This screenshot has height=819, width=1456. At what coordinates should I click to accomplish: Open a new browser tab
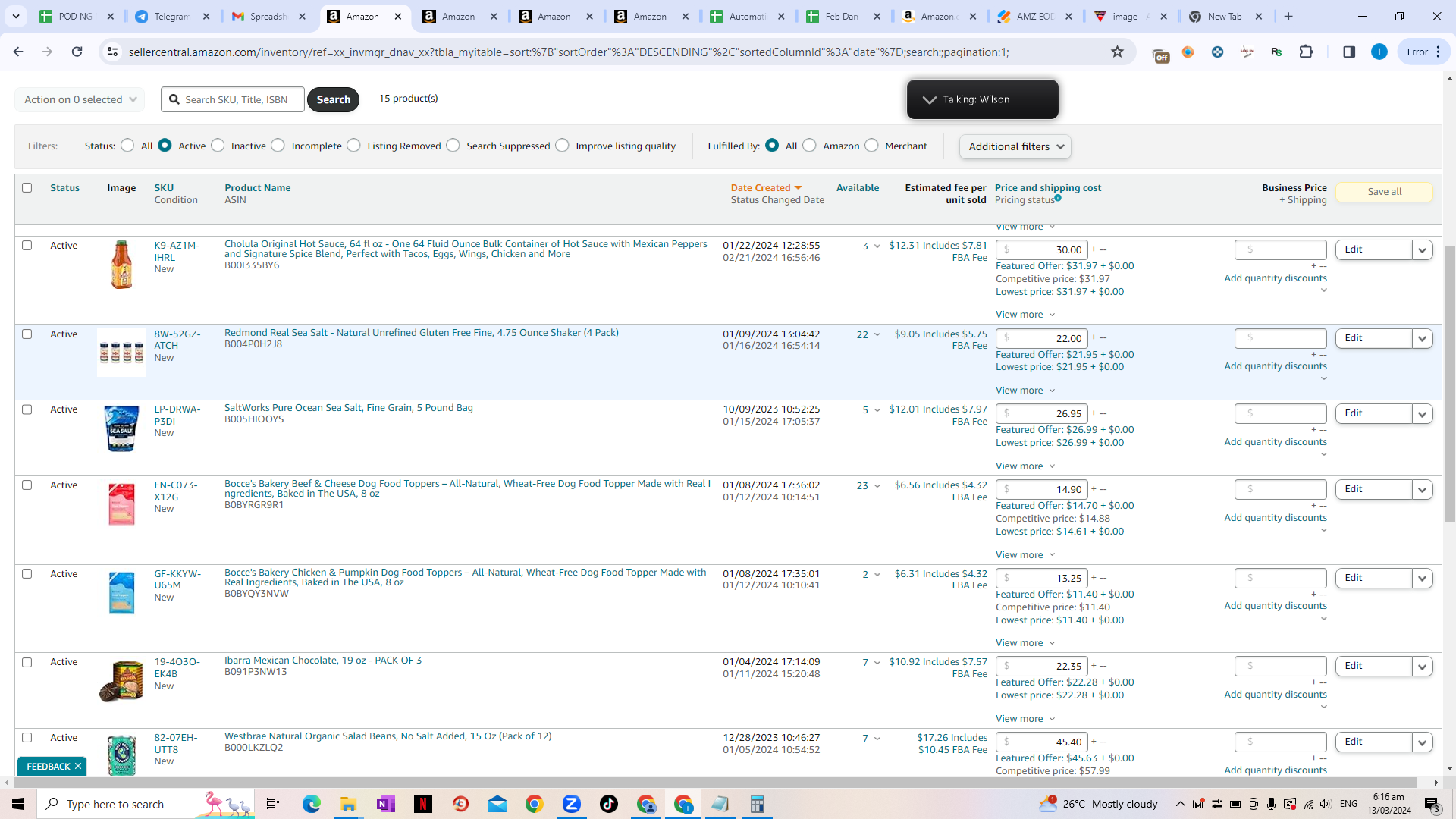point(1288,16)
